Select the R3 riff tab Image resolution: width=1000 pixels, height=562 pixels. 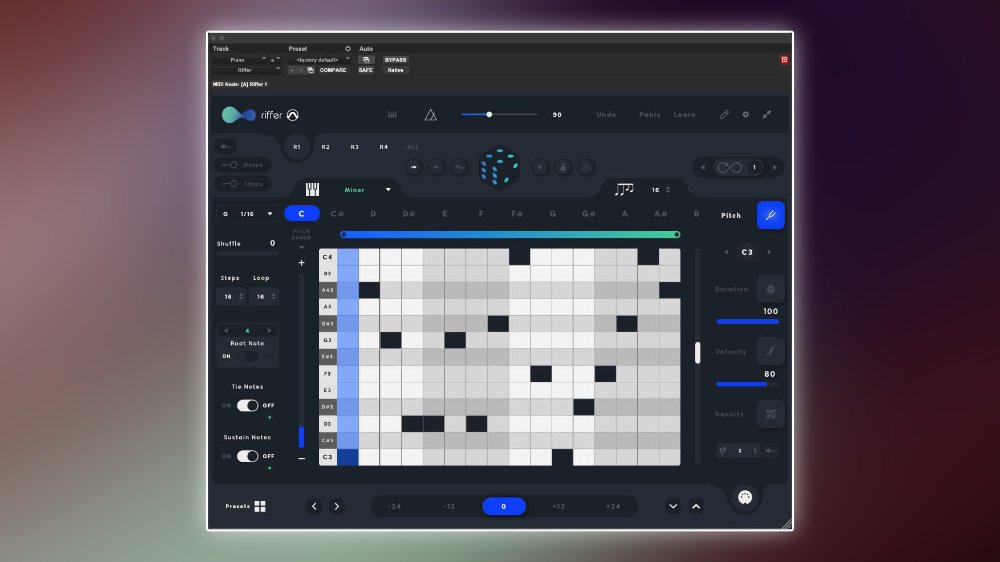pyautogui.click(x=355, y=147)
